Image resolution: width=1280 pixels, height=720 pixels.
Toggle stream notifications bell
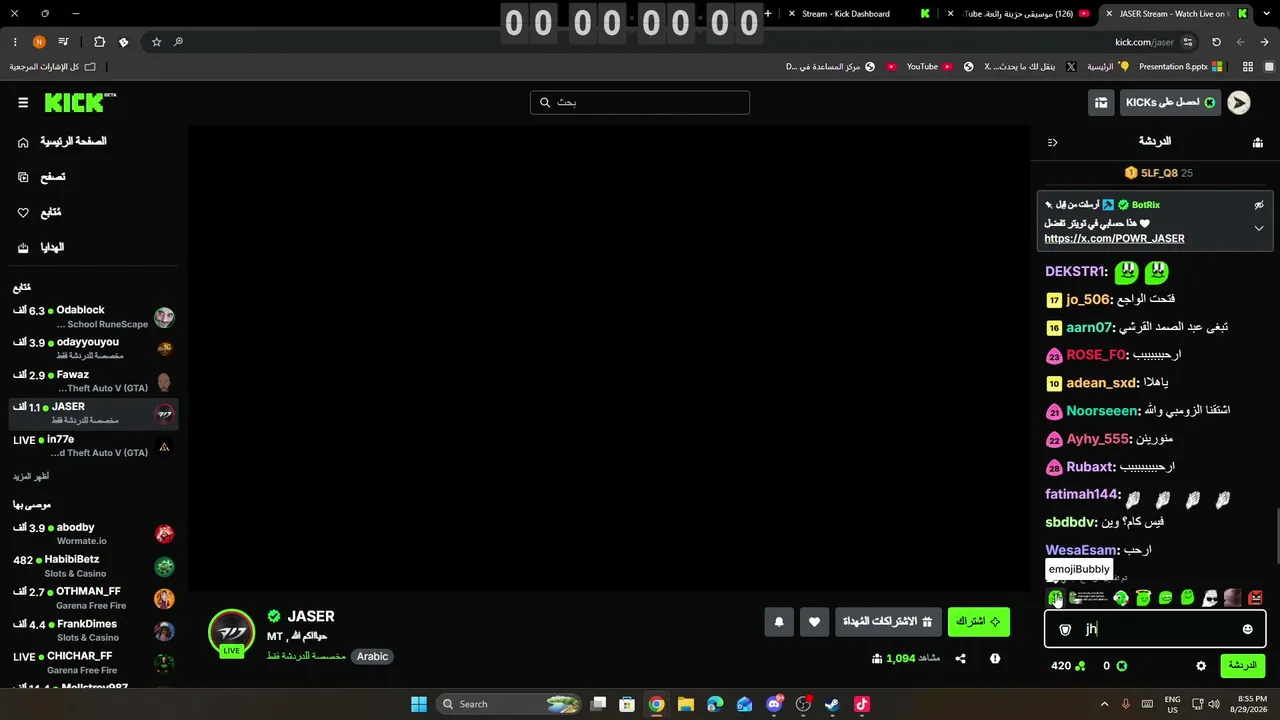click(779, 622)
